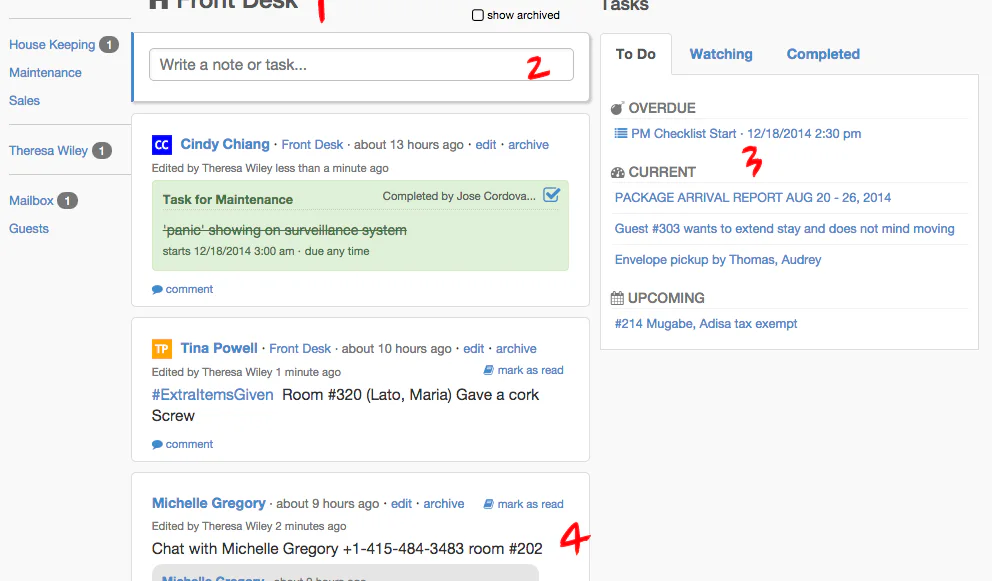
Task: Add a comment on Cindy Chiang's task
Action: coord(189,289)
